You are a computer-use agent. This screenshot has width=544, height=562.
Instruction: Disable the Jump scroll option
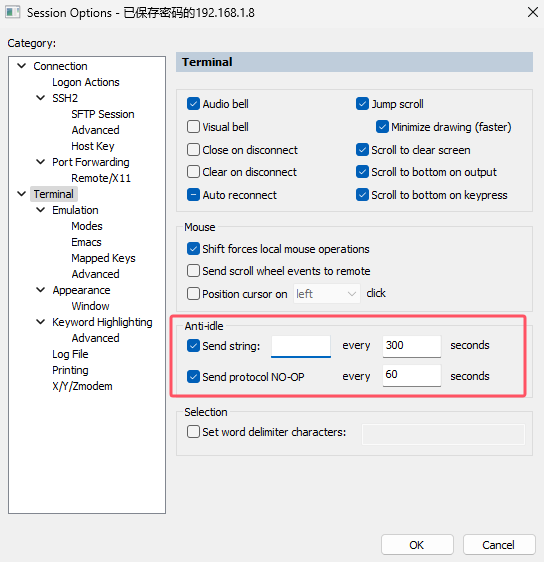click(362, 104)
